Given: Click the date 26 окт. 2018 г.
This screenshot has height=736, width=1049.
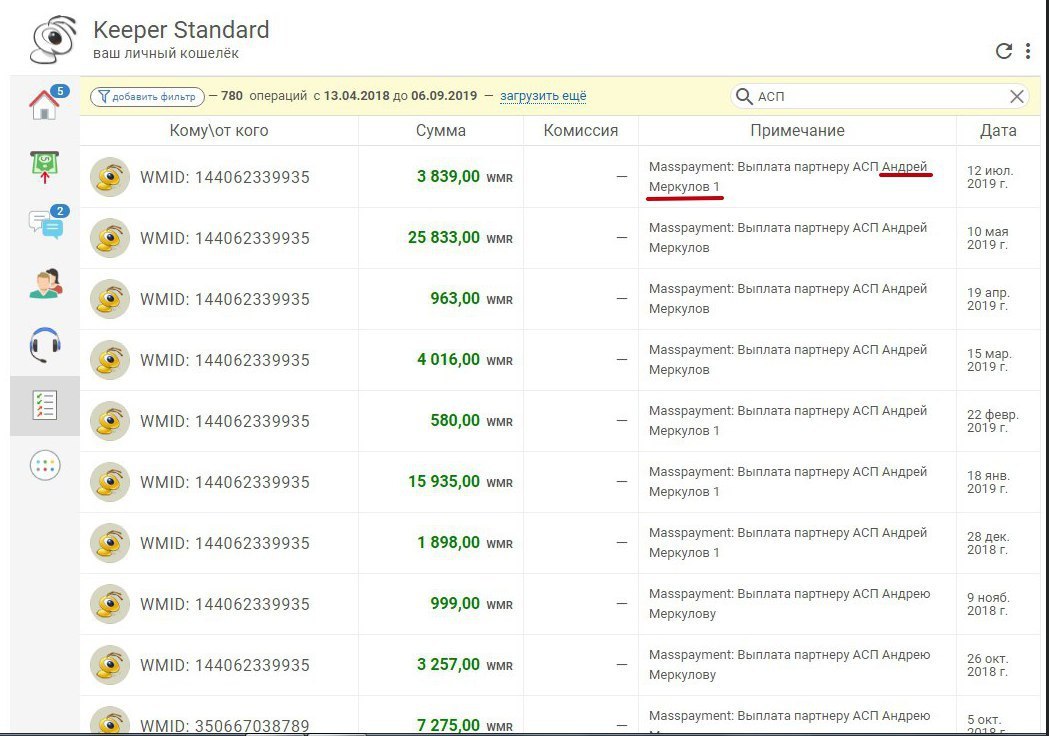Looking at the screenshot, I should pyautogui.click(x=987, y=664).
